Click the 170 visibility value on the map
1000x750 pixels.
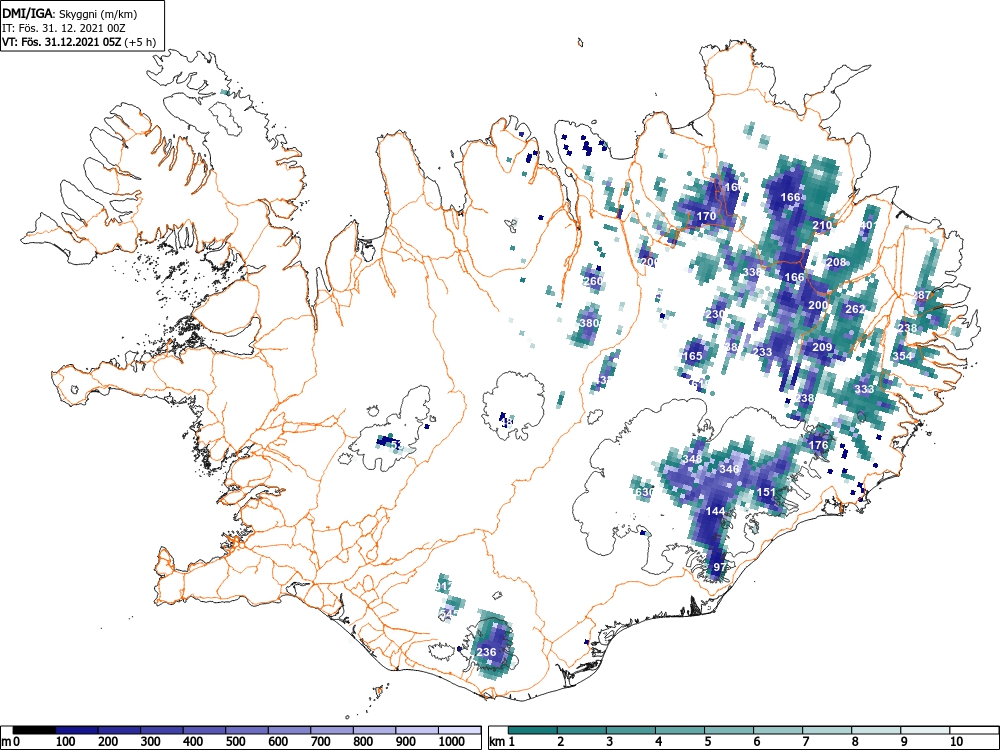706,216
